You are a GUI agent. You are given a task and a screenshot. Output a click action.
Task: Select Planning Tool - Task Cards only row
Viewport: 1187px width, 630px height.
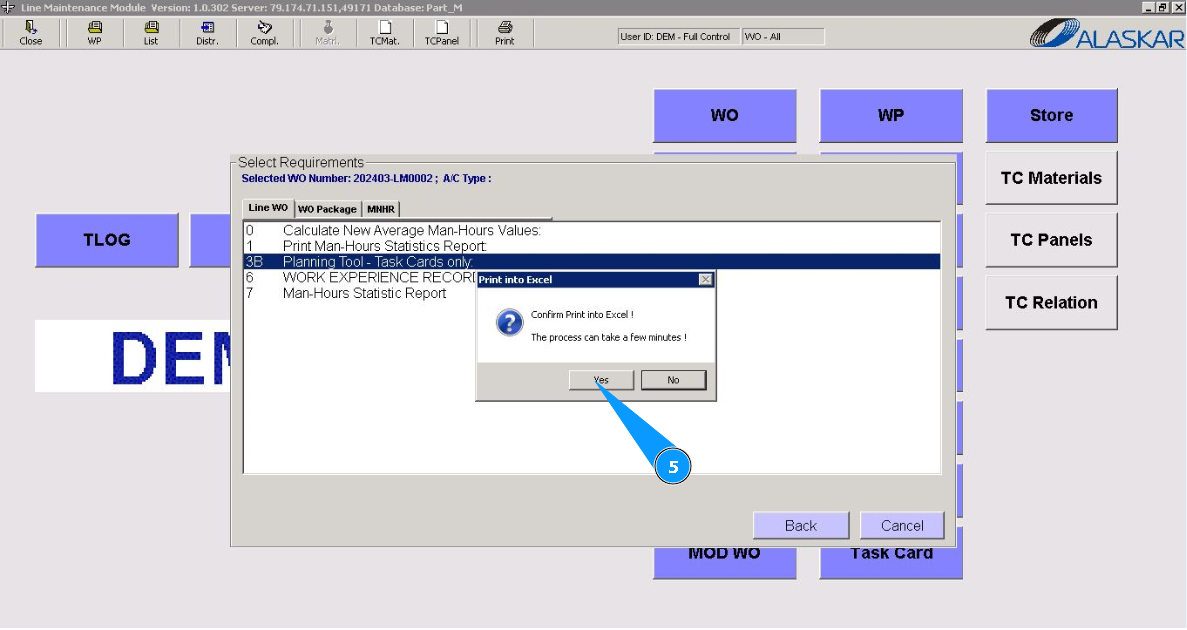coord(591,262)
